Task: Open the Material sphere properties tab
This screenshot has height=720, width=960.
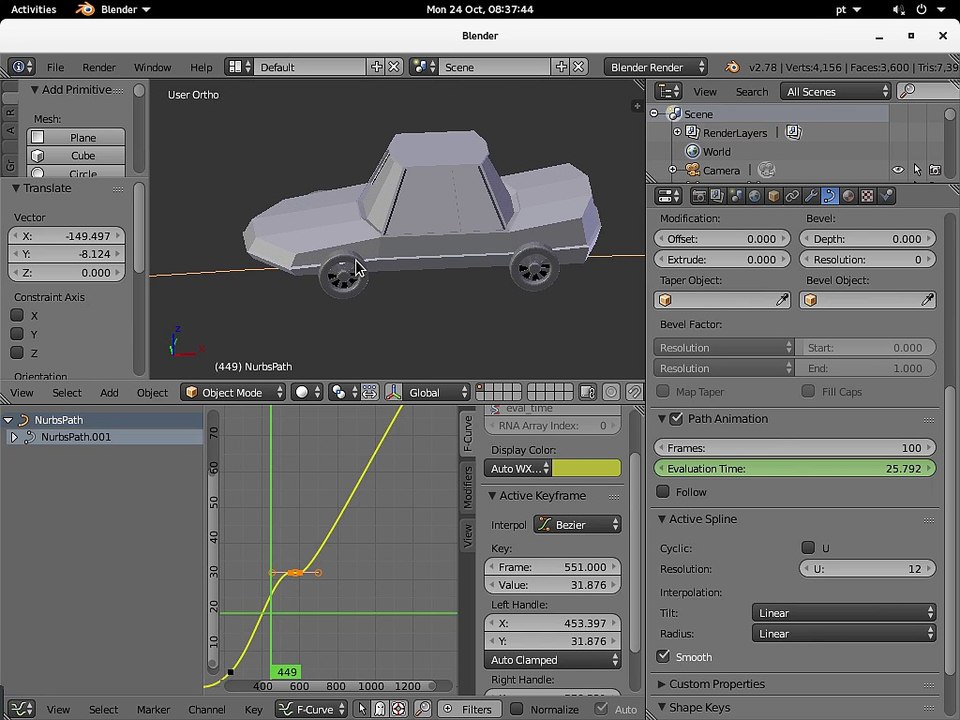Action: 849,196
